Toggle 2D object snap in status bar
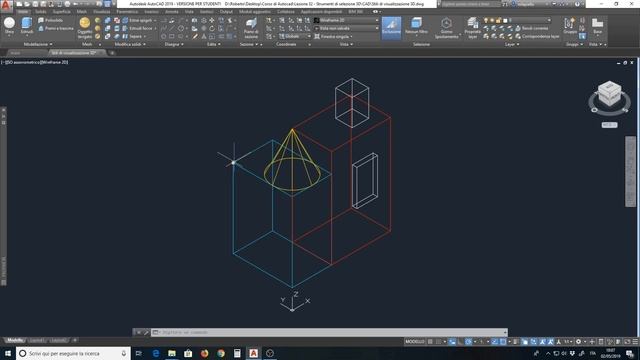 coord(503,342)
